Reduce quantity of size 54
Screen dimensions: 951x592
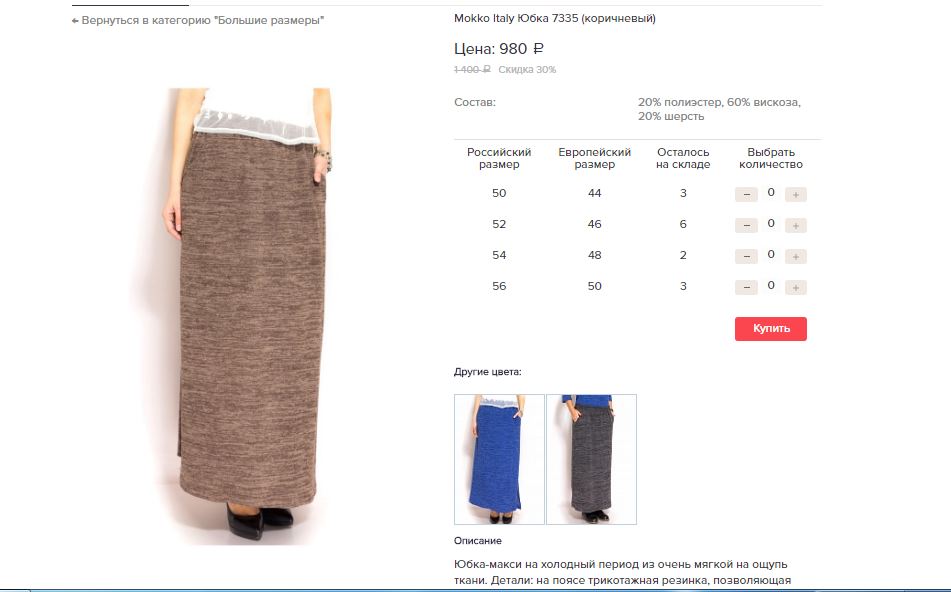tap(746, 257)
